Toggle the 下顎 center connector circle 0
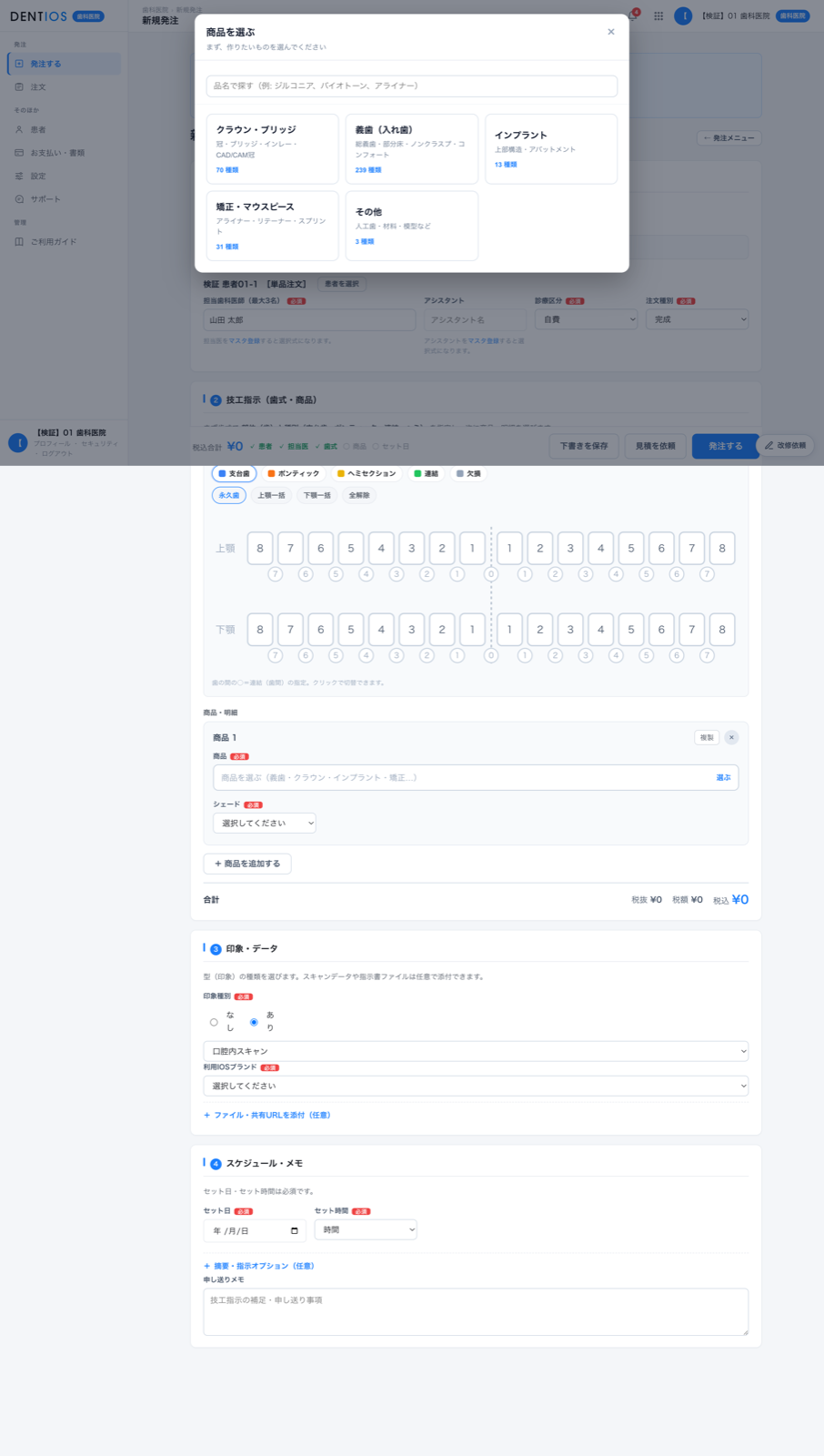 click(491, 655)
